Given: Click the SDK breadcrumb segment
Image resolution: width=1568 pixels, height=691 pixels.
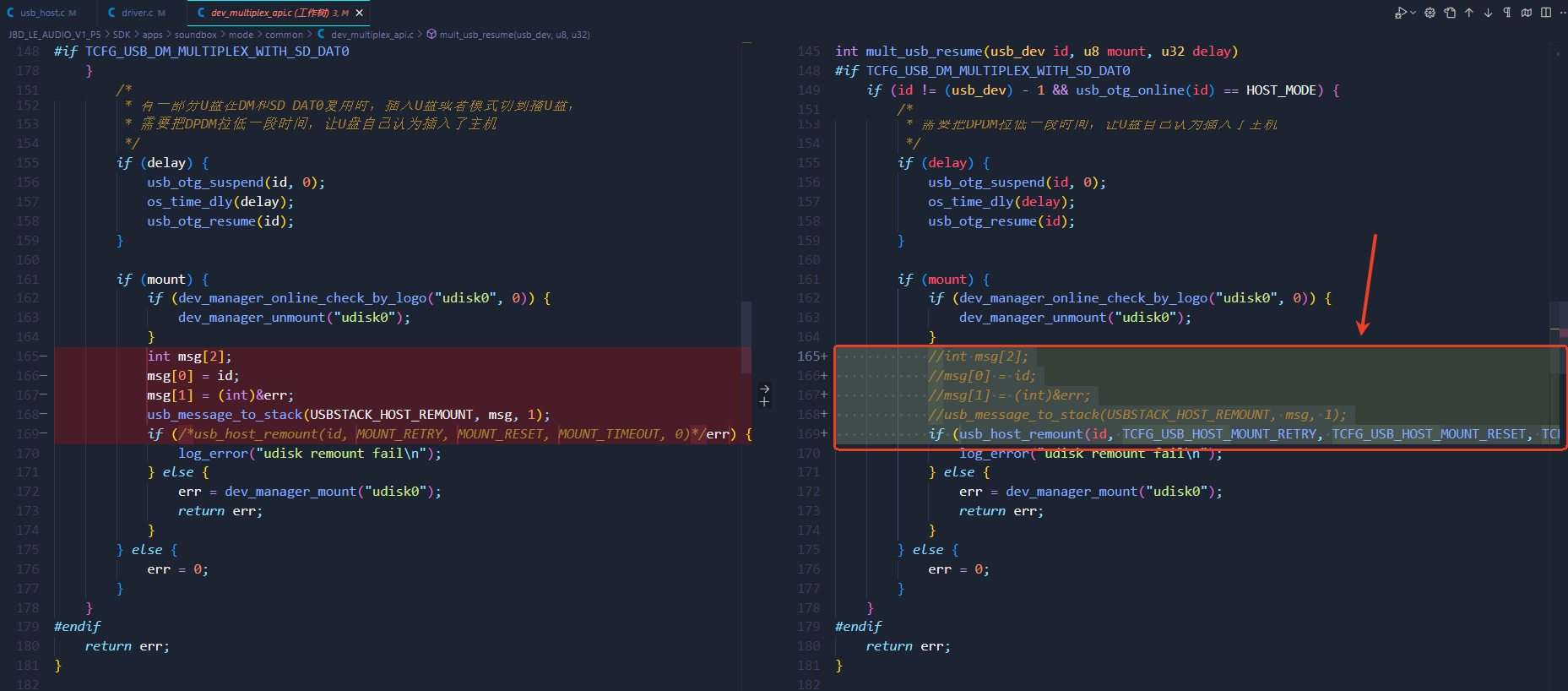Looking at the screenshot, I should 122,35.
